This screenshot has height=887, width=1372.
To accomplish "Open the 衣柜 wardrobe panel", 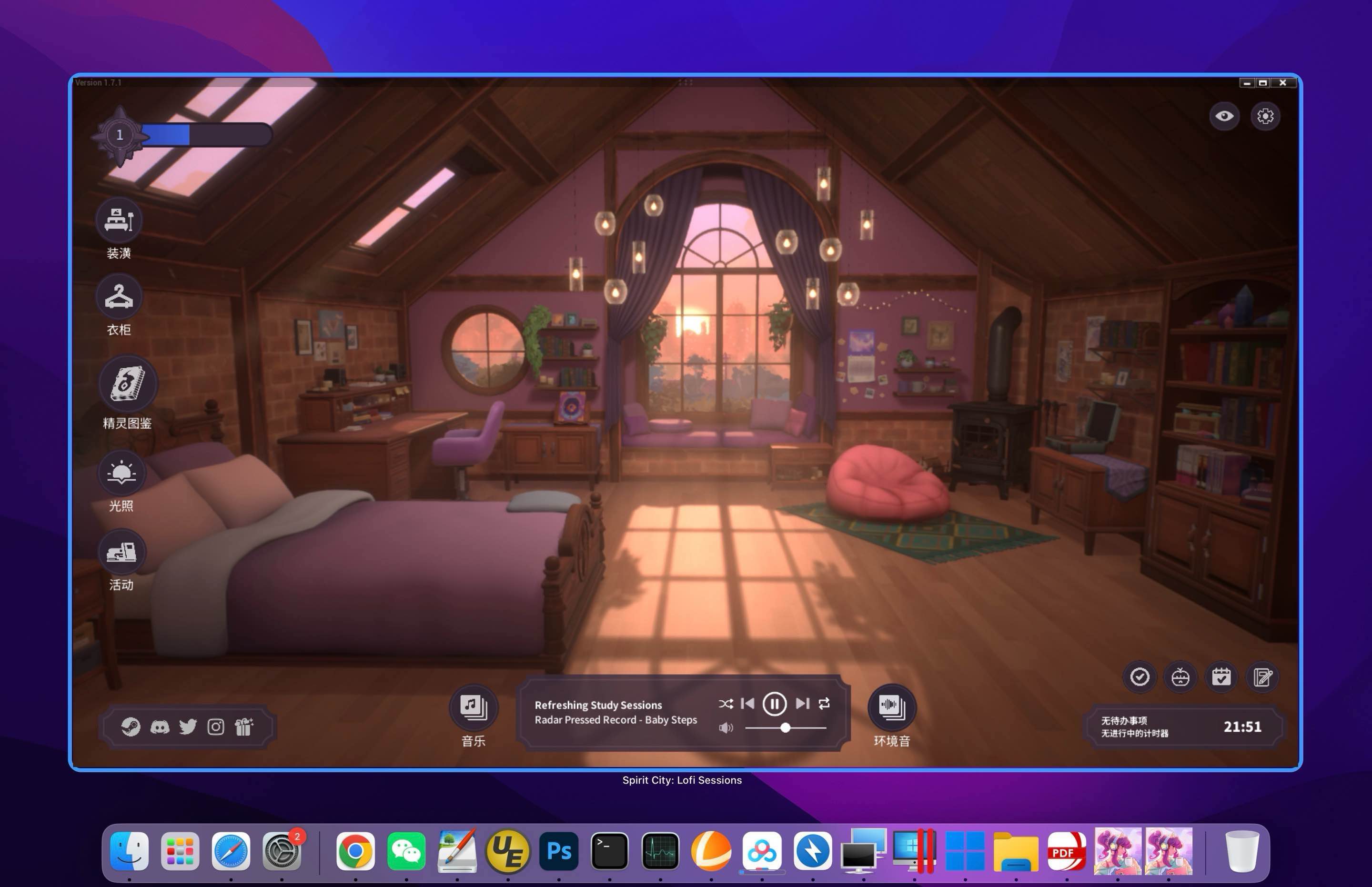I will point(119,297).
